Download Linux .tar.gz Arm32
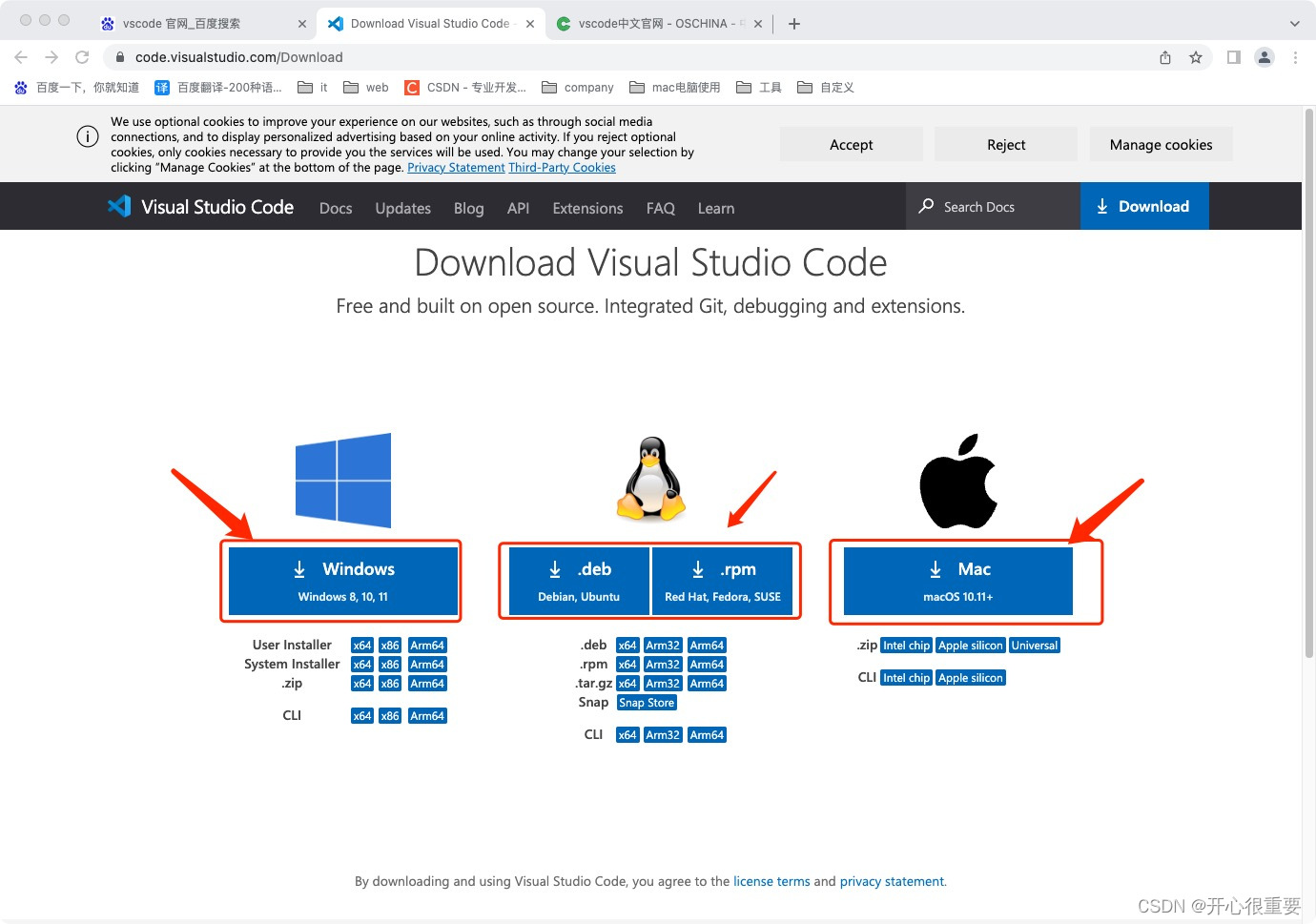 click(x=663, y=684)
